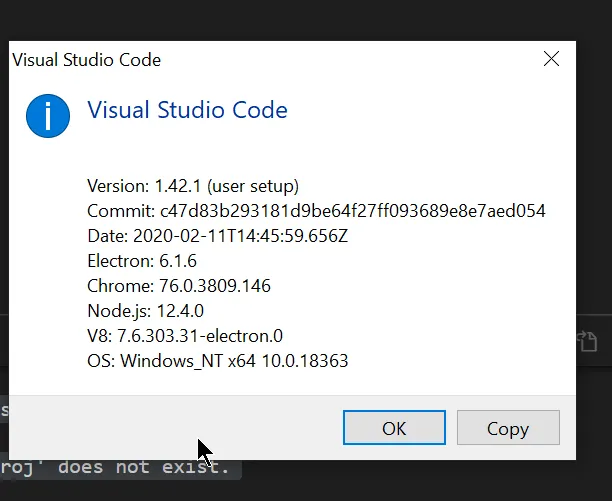The height and width of the screenshot is (501, 612).
Task: Click the partially hidden icon behind the dialog
Action: pos(590,343)
